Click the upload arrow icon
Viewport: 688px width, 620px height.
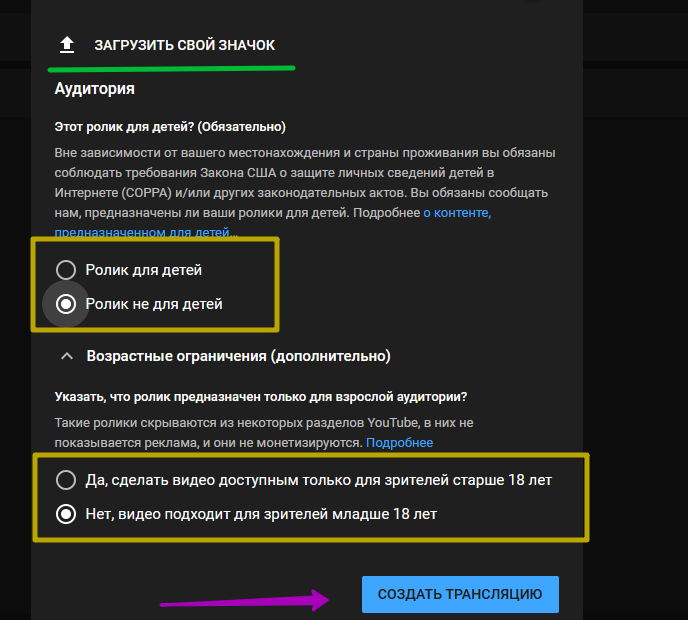pos(67,45)
